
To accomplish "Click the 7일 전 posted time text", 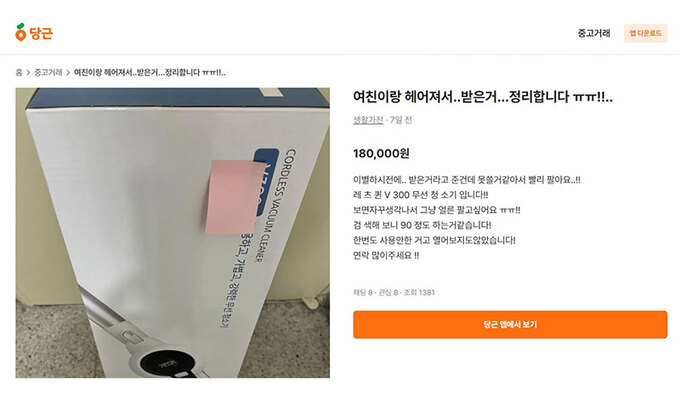I will pyautogui.click(x=401, y=120).
